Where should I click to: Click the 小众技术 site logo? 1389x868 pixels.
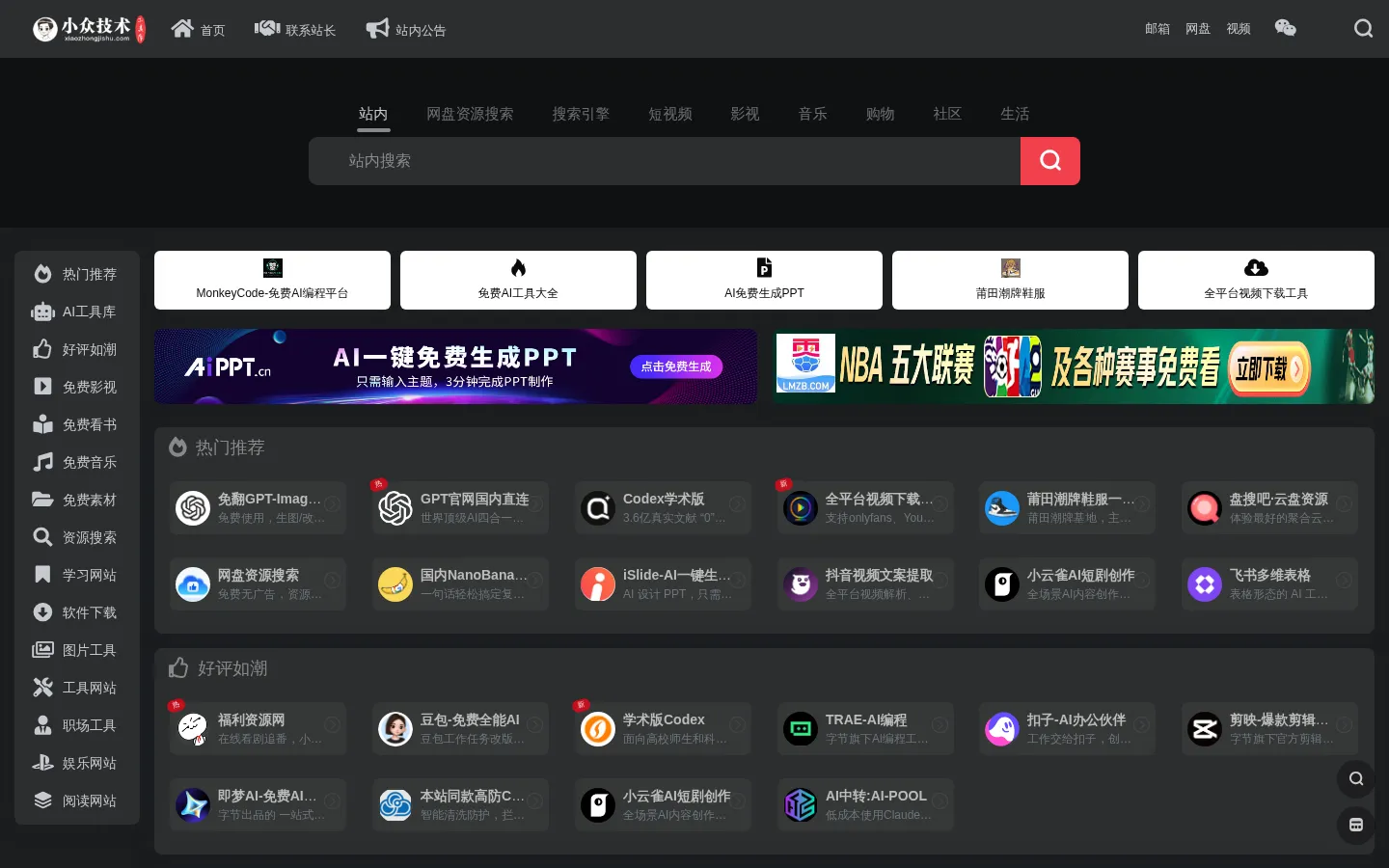click(89, 29)
